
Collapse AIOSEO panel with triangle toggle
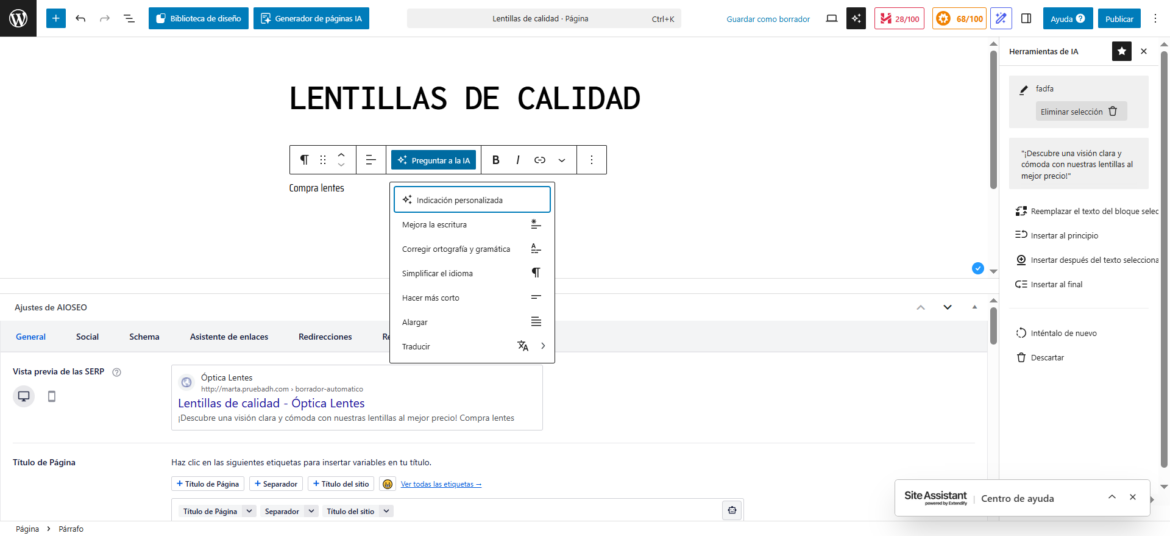point(974,307)
